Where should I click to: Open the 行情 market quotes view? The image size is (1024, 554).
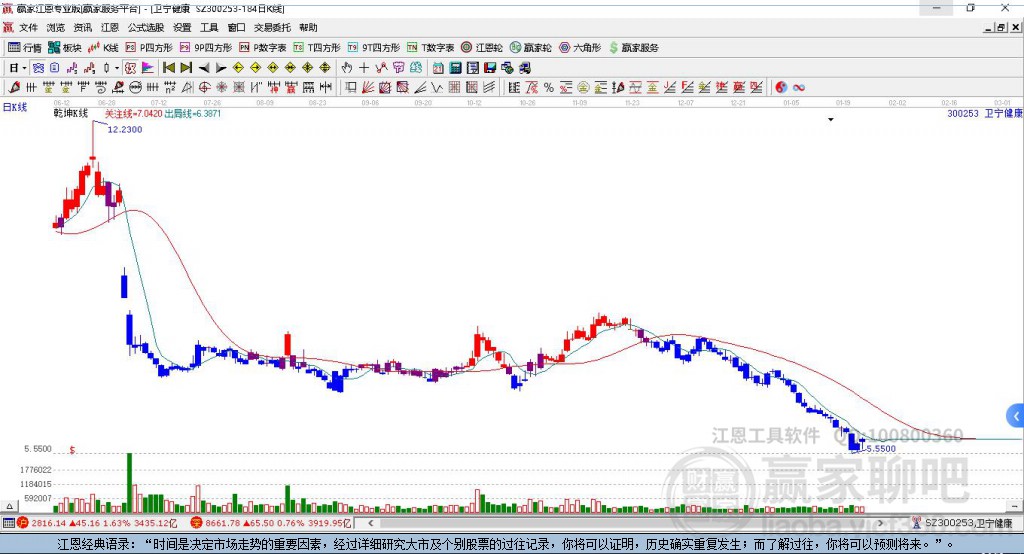tap(25, 48)
